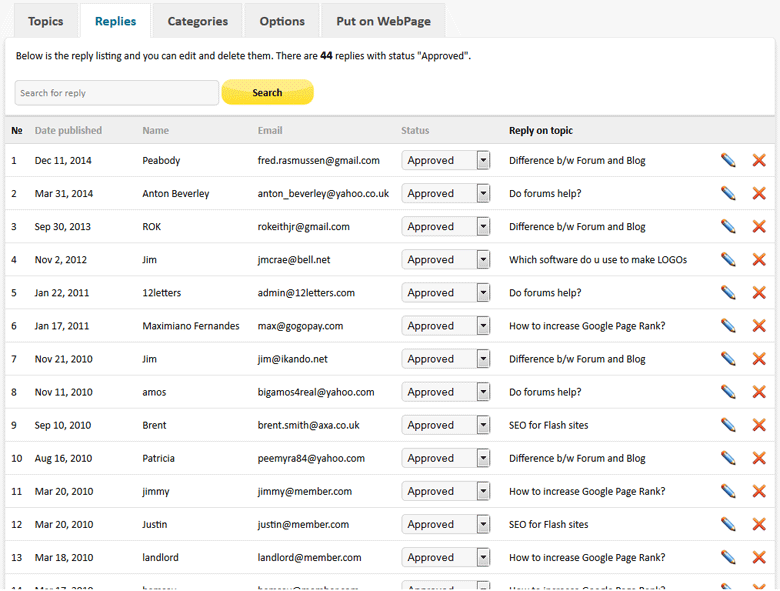This screenshot has width=780, height=591.
Task: Focus the Search for reply field
Action: coord(117,93)
